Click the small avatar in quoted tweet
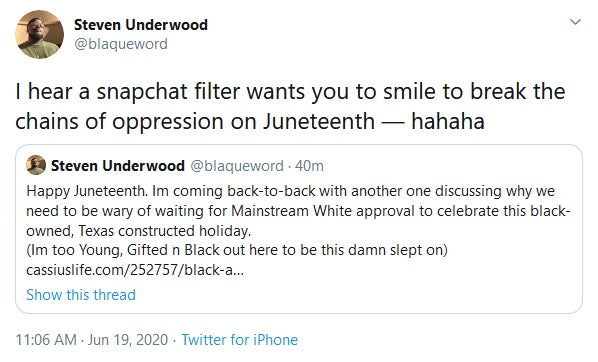This screenshot has width=598, height=362. pos(36,165)
